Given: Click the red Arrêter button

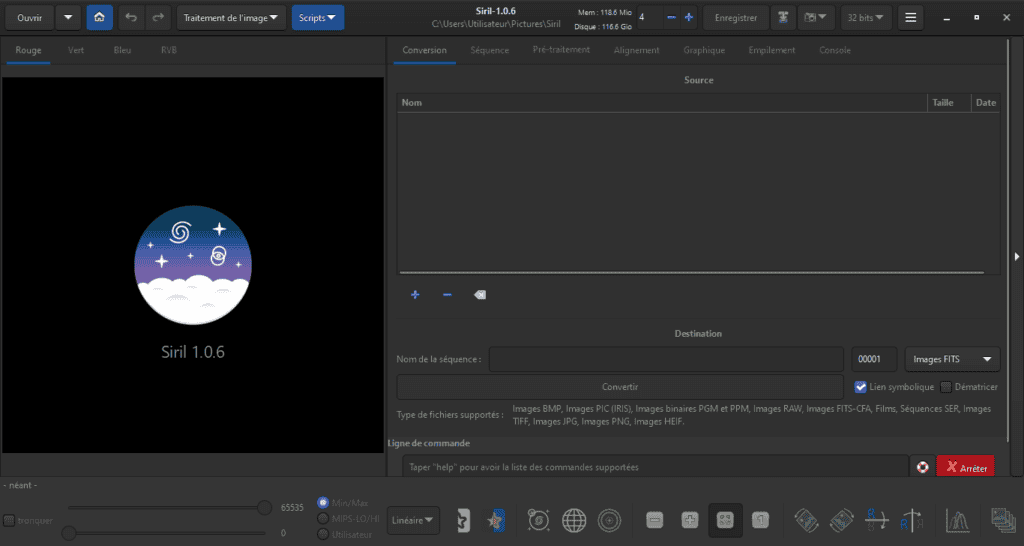Looking at the screenshot, I should click(x=965, y=468).
